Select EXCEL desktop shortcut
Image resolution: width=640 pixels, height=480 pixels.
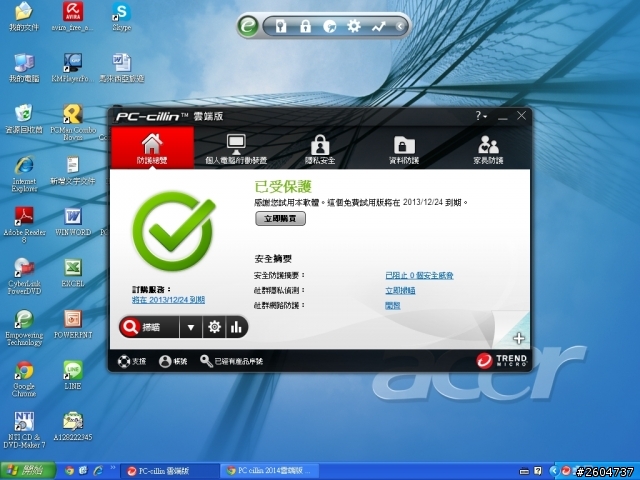point(73,273)
